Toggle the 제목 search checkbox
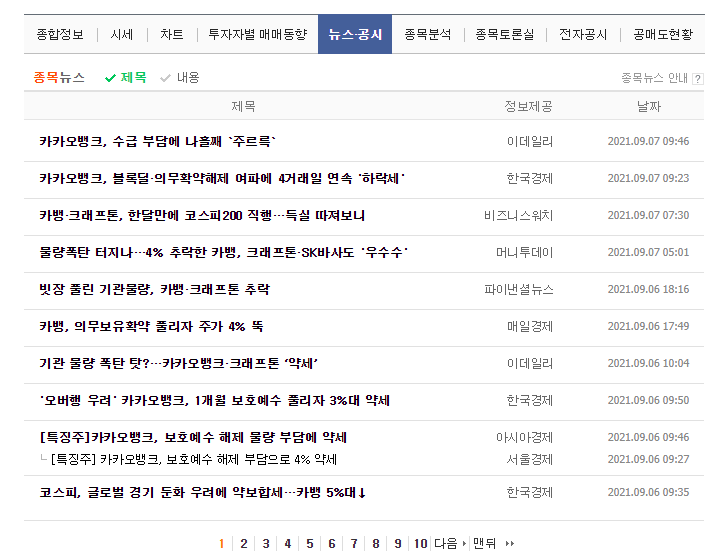The image size is (717, 556). coord(126,78)
